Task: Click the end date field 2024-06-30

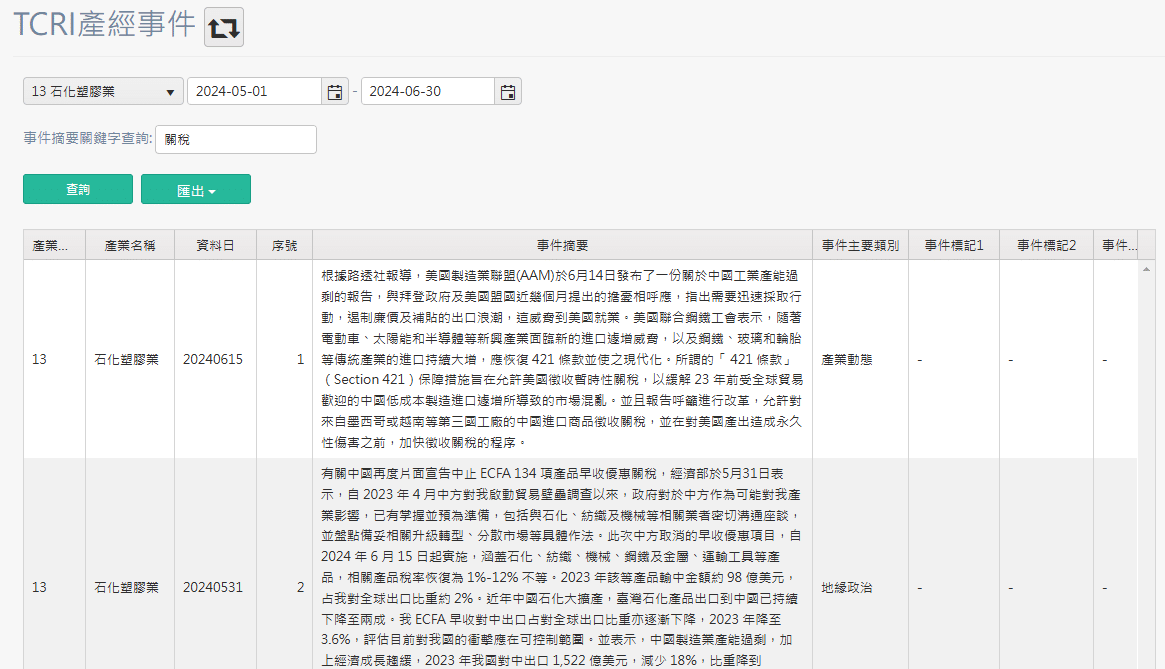Action: tap(428, 92)
